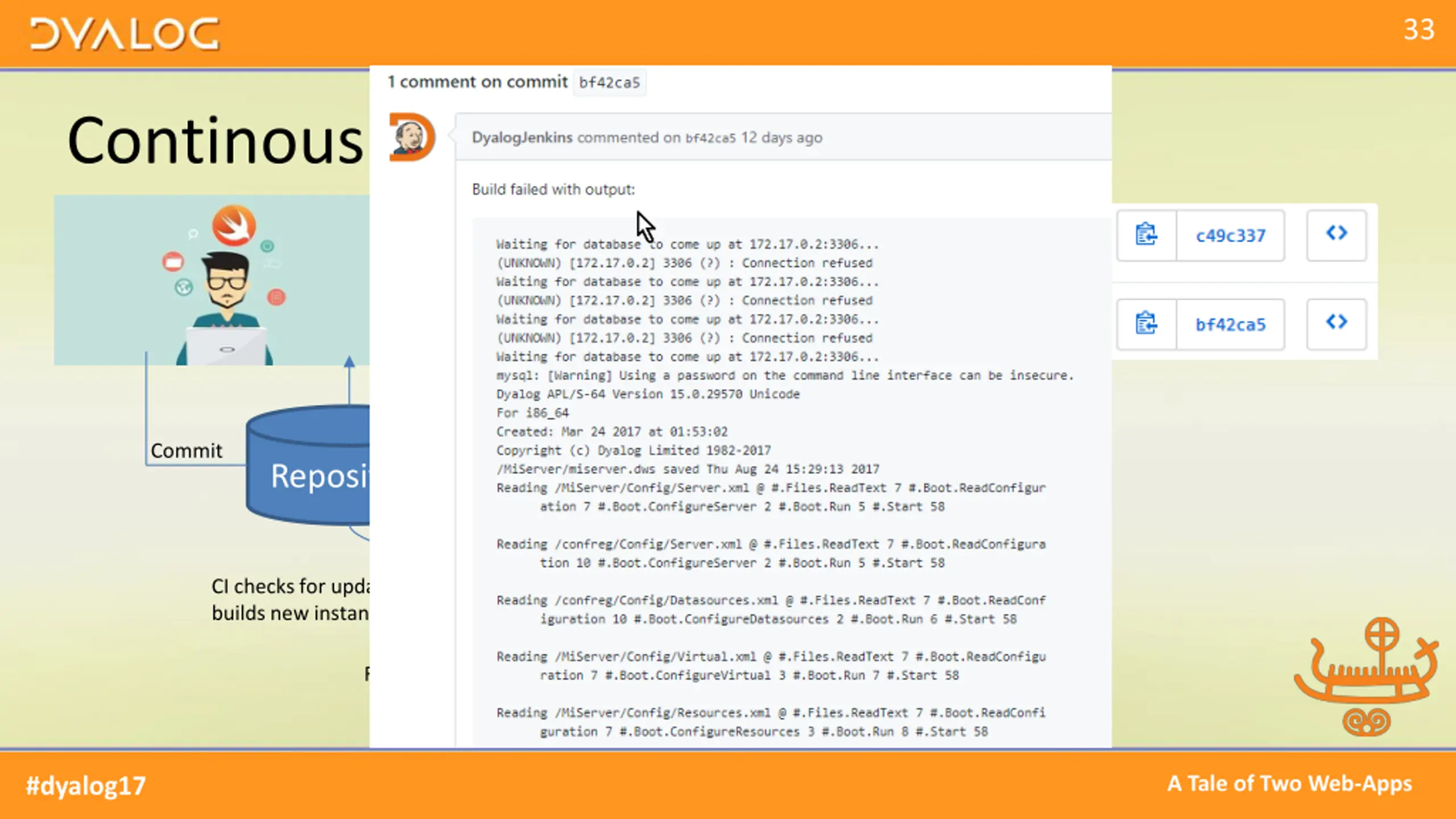
Task: Click bf42ca5 hash in comment header
Action: tap(710, 138)
